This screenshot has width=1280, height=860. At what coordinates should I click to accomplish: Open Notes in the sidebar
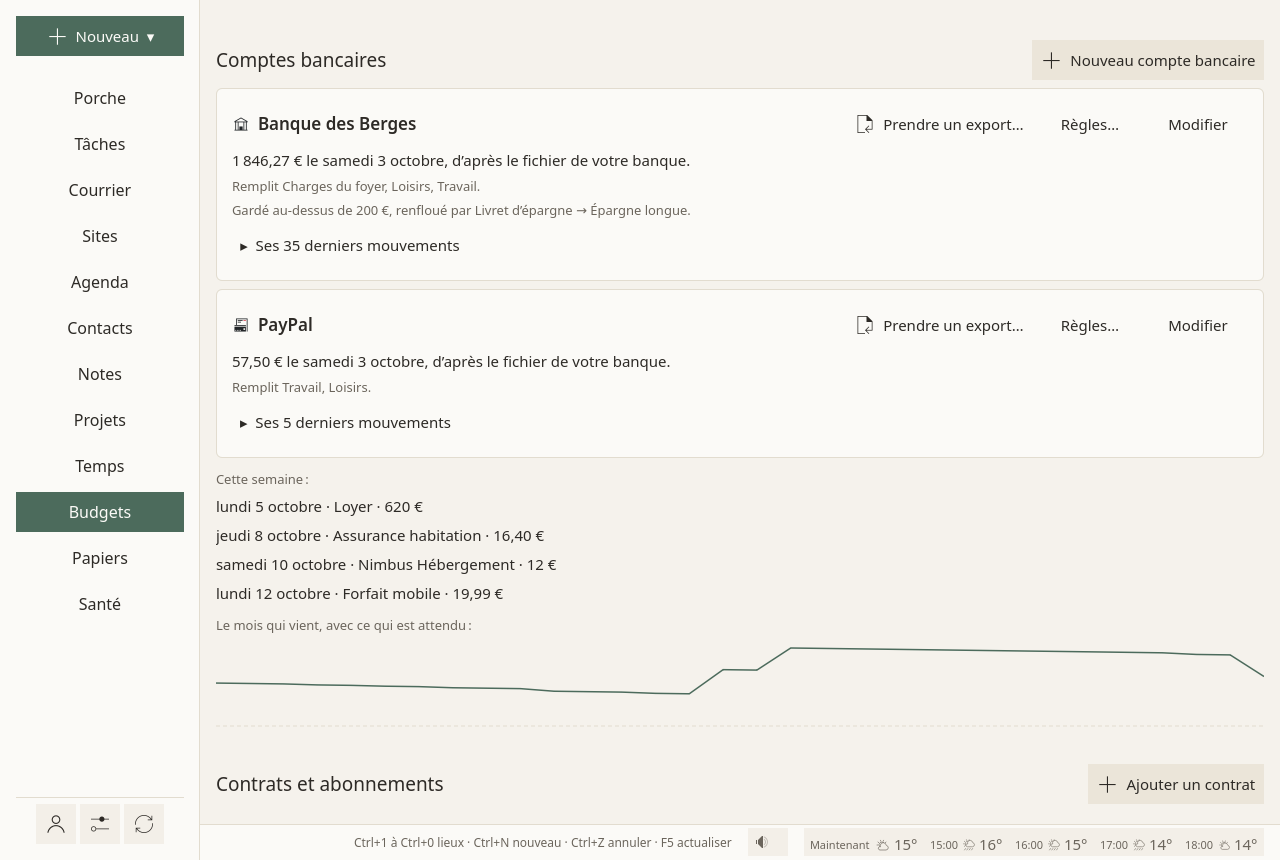point(100,374)
